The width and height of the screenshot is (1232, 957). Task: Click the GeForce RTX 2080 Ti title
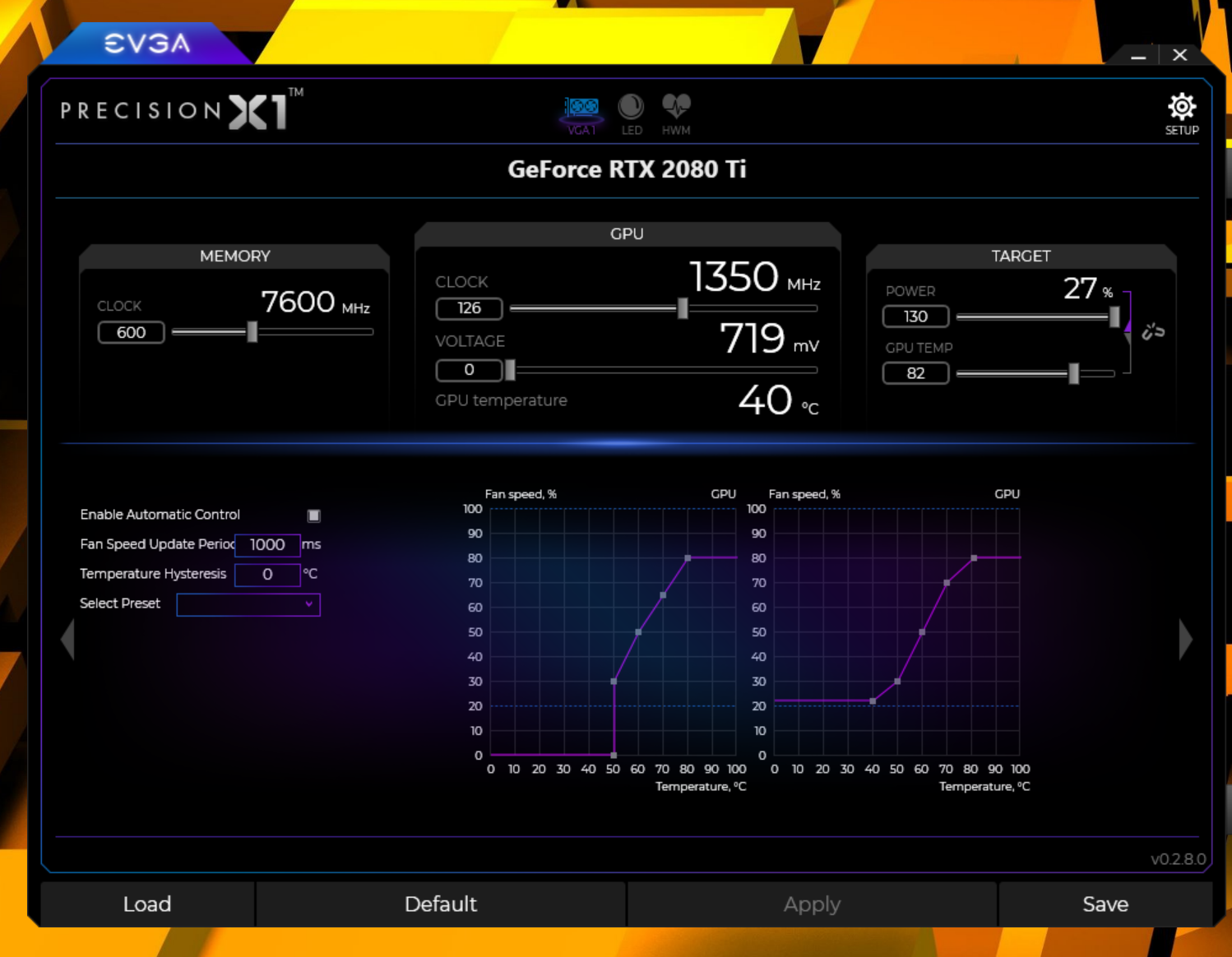(627, 169)
